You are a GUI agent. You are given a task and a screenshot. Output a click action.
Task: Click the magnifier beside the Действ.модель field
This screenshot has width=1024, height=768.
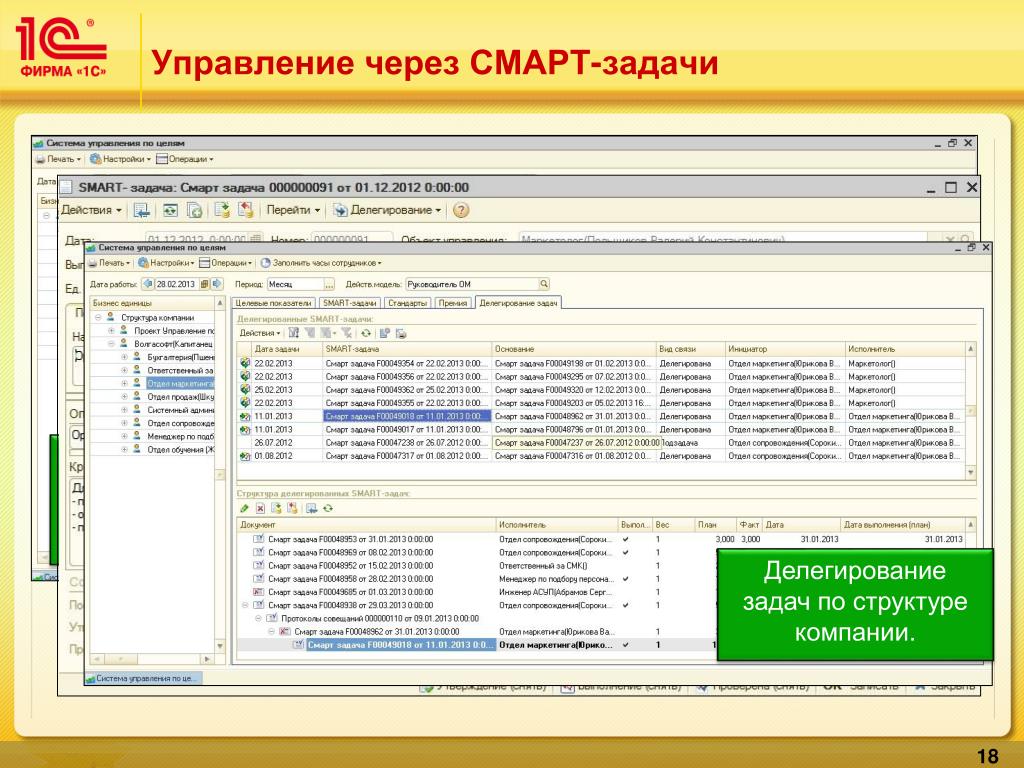click(543, 284)
